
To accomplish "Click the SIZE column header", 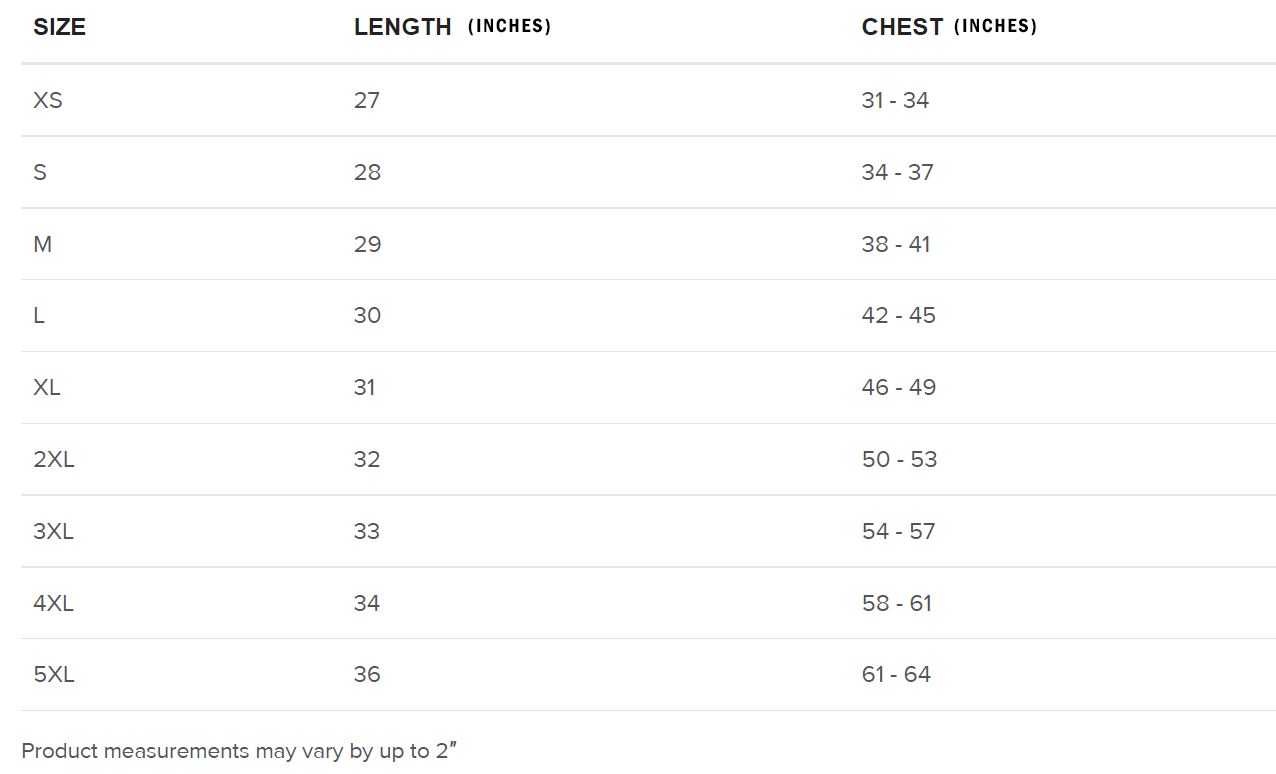I will click(59, 27).
